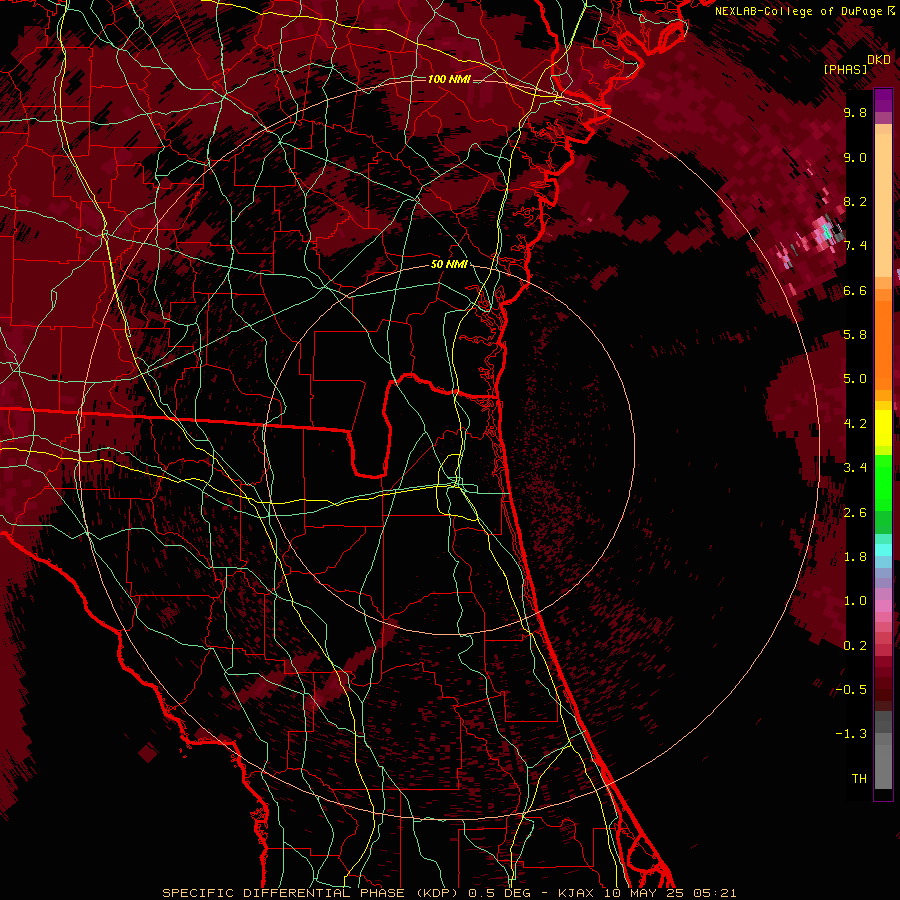The width and height of the screenshot is (900, 900).
Task: Click the -1.3 legend value
Action: coord(851,734)
